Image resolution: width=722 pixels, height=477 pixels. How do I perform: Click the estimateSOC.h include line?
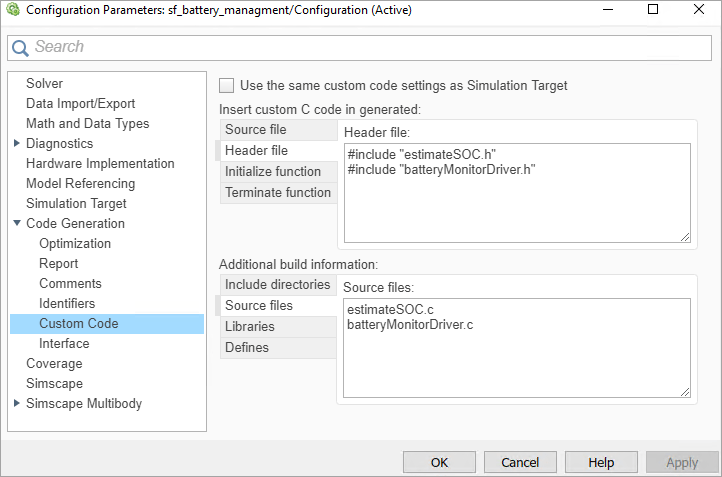pyautogui.click(x=421, y=154)
